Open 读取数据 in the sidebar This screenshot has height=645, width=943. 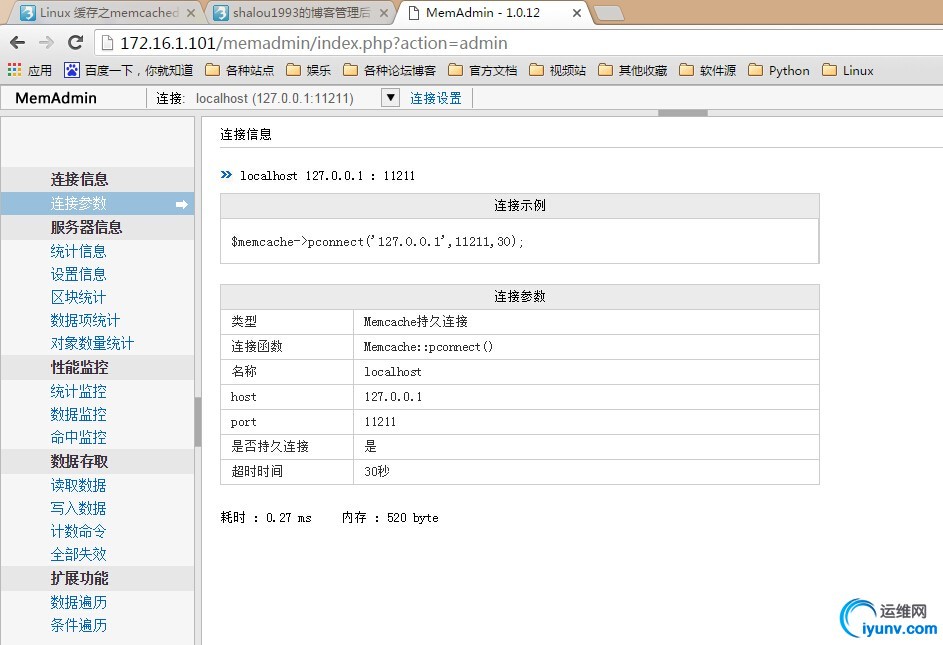coord(78,485)
